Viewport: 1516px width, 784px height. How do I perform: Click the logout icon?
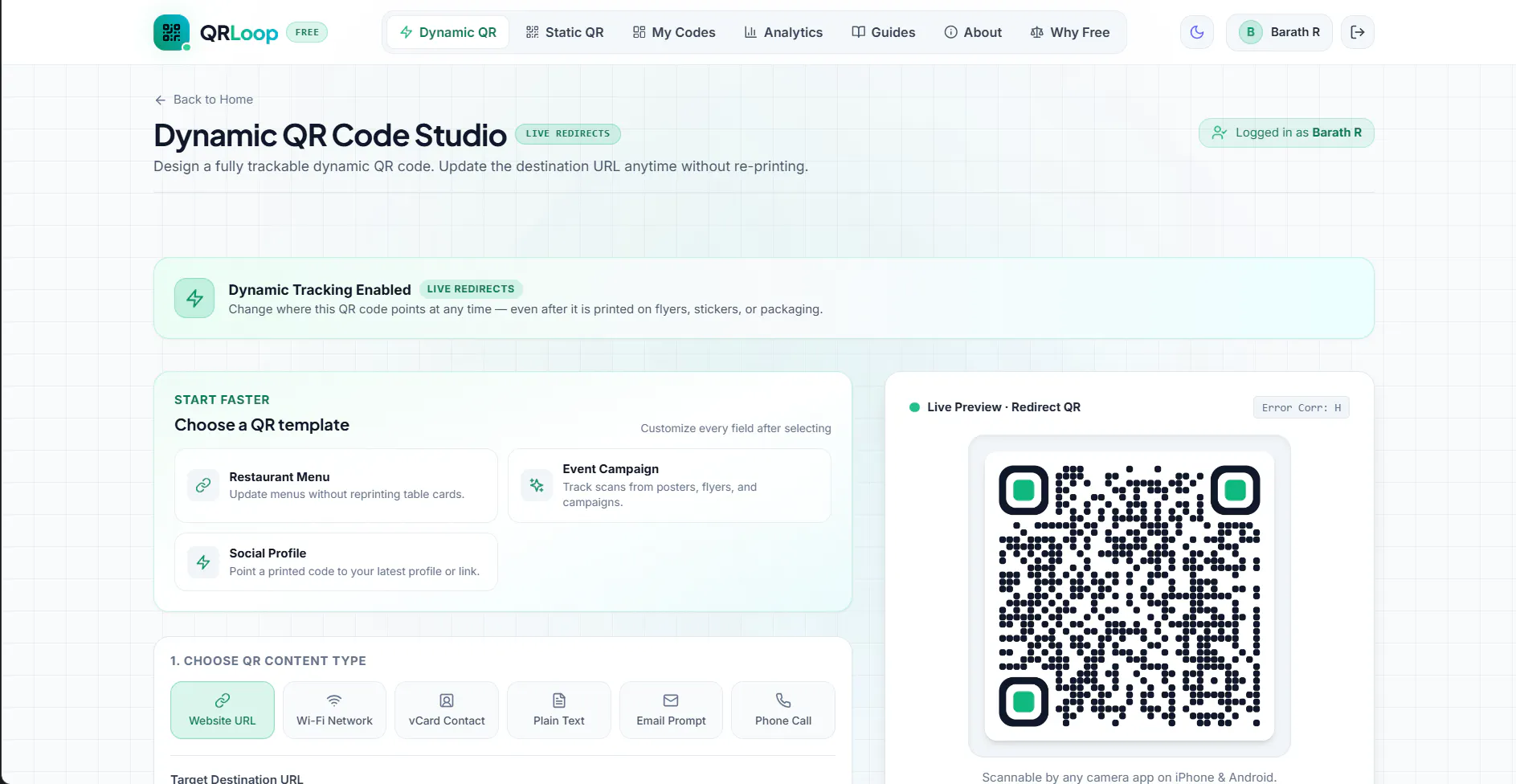click(x=1358, y=32)
